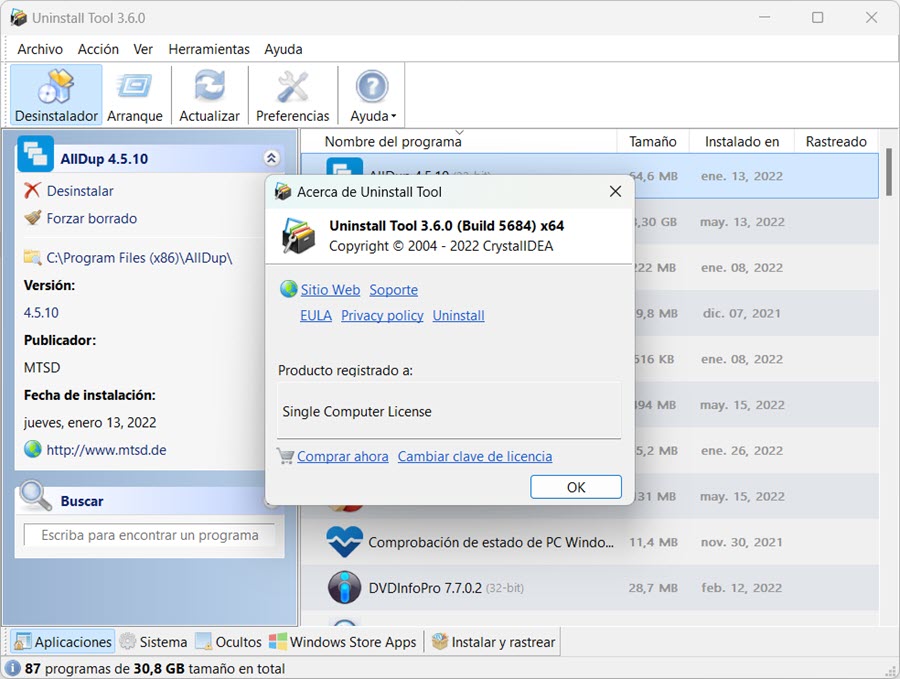Click the globe icon beside mtsd.de

33,449
